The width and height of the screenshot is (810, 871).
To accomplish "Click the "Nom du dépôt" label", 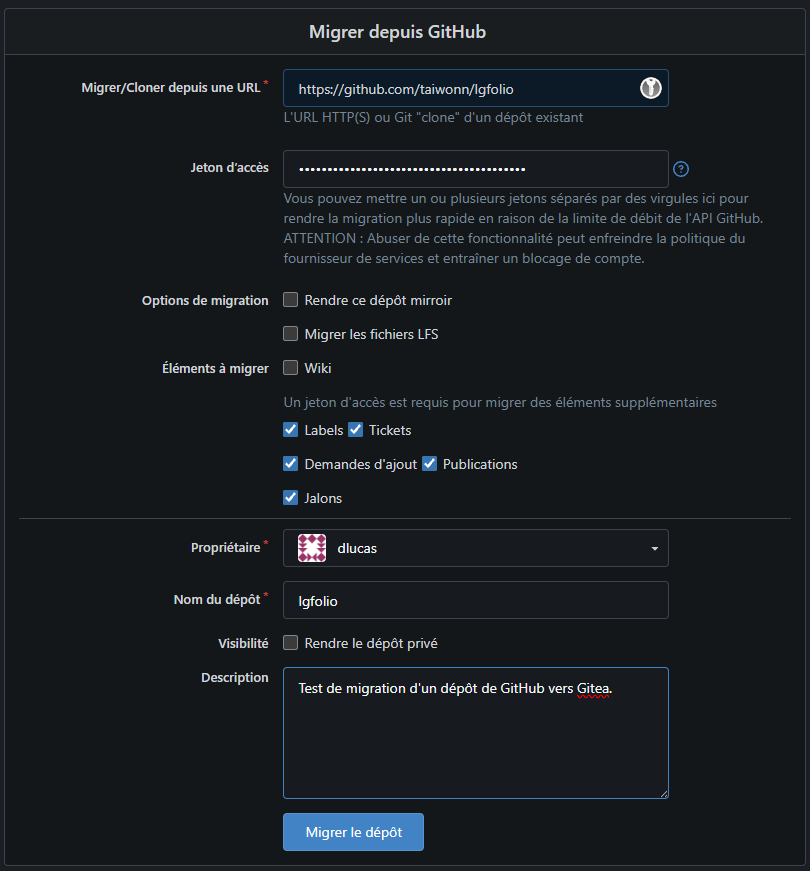I will click(x=217, y=599).
